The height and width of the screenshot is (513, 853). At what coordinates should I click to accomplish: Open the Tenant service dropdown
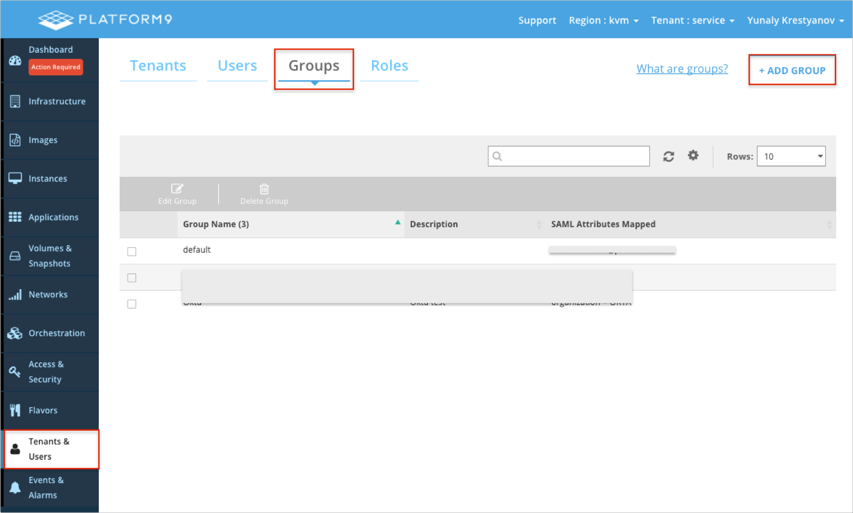pos(692,20)
